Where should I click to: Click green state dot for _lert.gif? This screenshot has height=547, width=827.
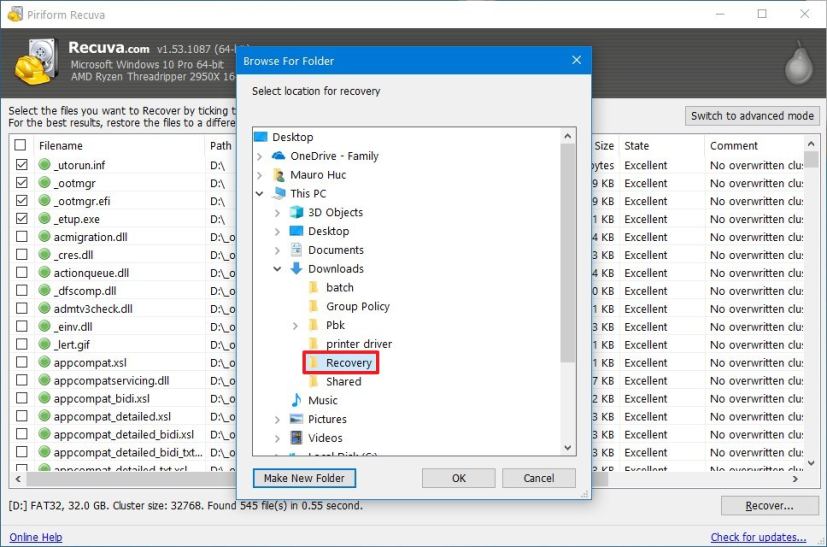(x=44, y=344)
